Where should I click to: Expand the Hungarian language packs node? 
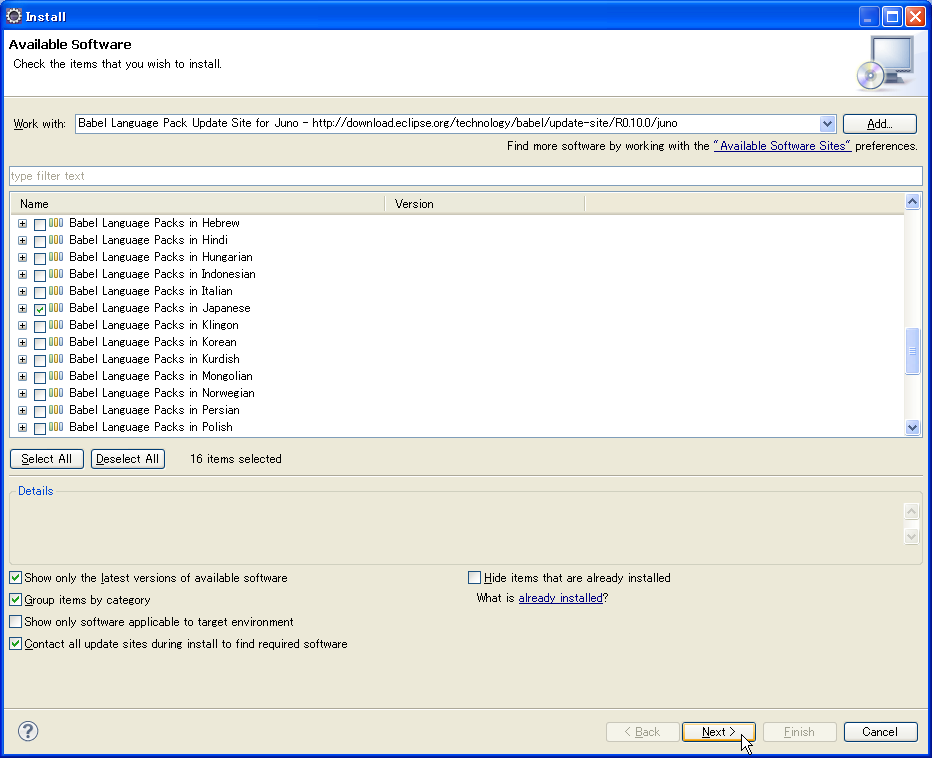tap(23, 257)
